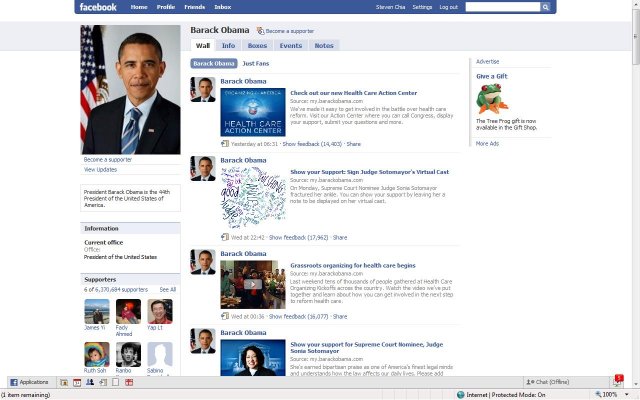Click the Become a supporter icon beside name

point(260,31)
